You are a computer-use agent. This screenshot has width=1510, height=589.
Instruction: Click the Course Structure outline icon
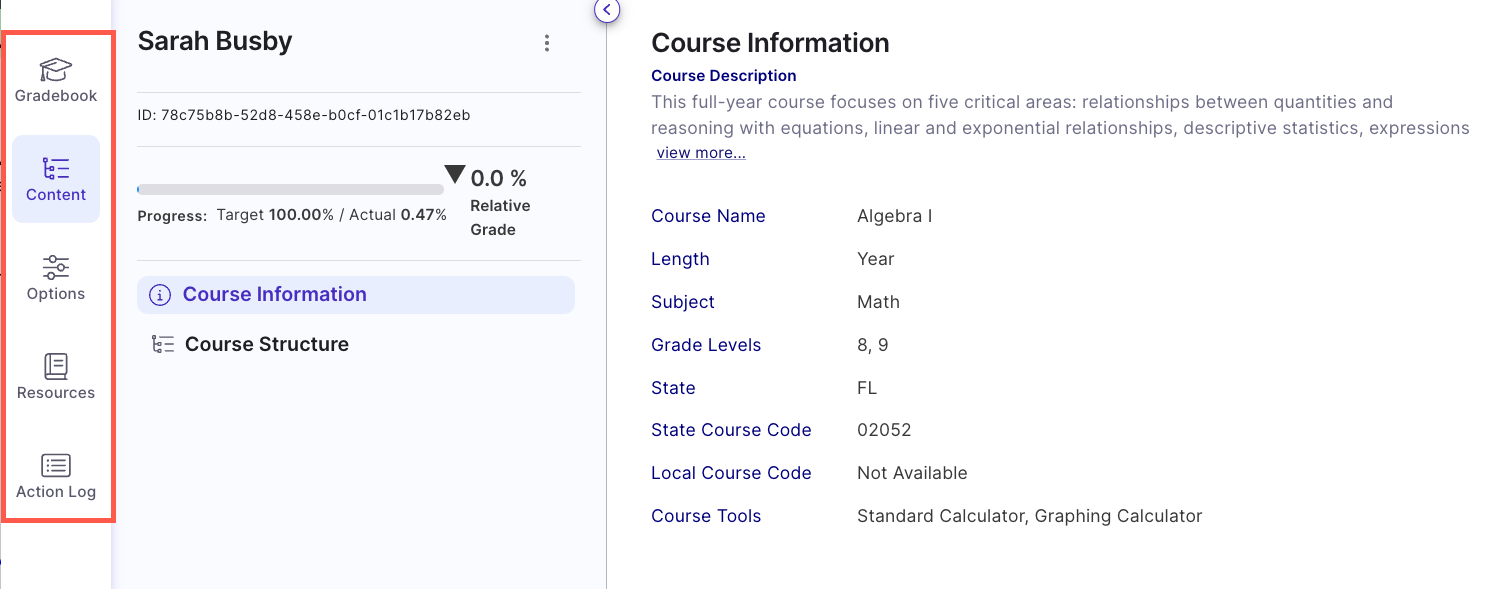(x=163, y=343)
